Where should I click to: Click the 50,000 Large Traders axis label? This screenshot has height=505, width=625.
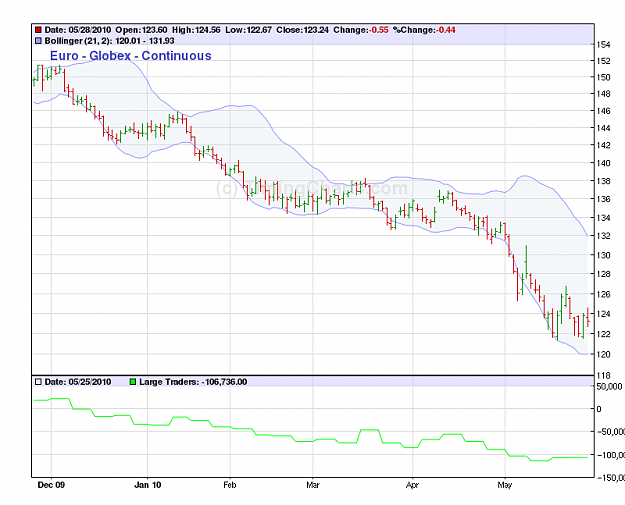coord(609,387)
